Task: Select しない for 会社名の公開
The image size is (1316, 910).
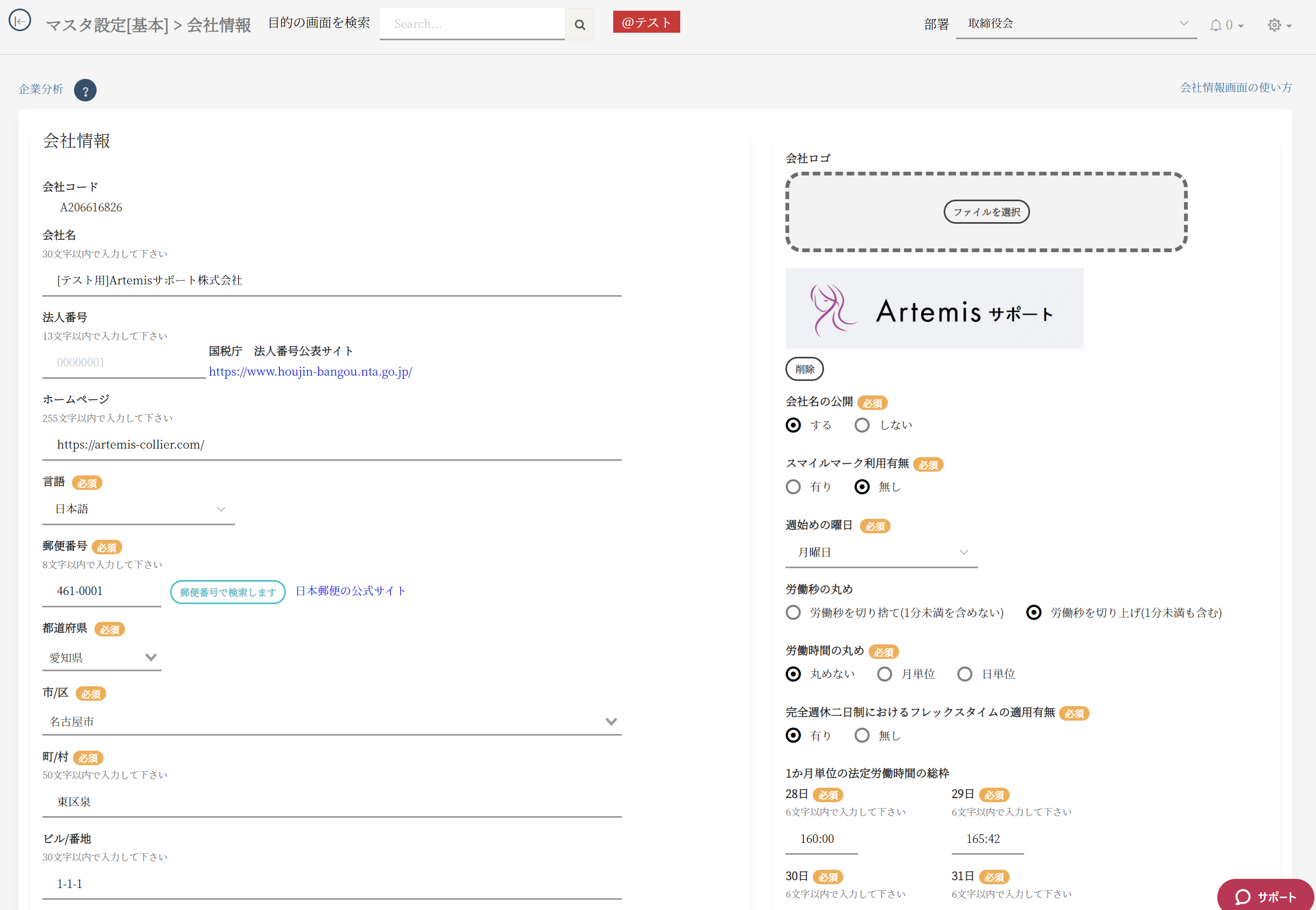Action: [x=862, y=425]
